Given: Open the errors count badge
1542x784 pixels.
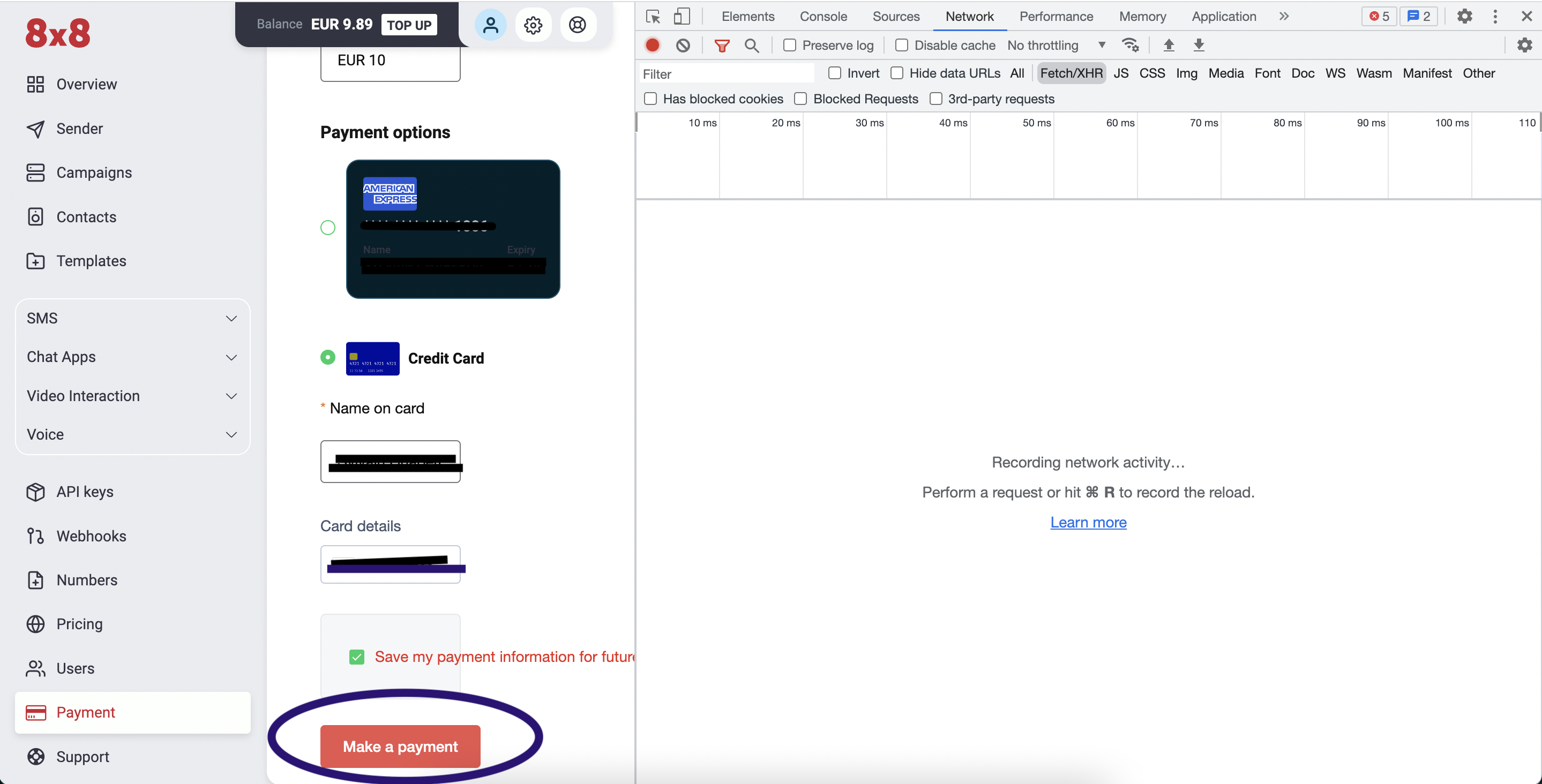Looking at the screenshot, I should 1379,16.
